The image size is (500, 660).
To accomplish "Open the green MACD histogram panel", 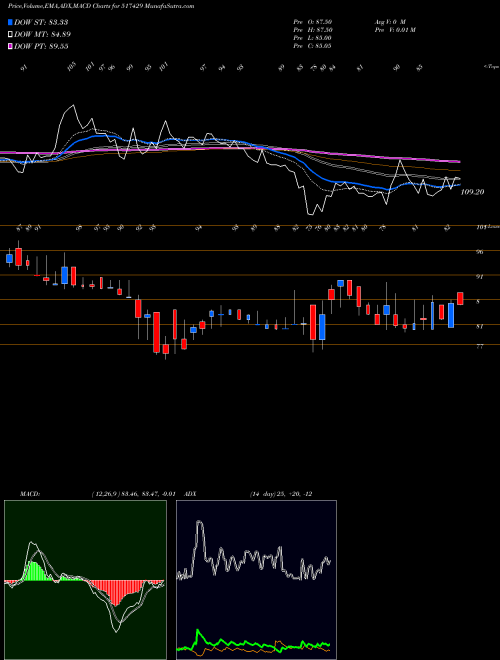I will point(85,580).
